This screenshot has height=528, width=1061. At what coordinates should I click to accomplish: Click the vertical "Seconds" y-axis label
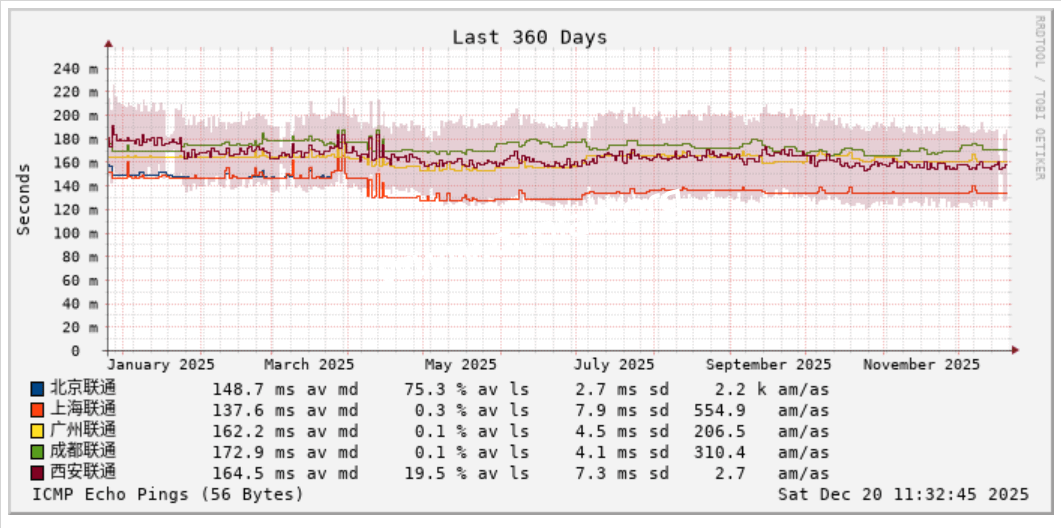click(24, 200)
